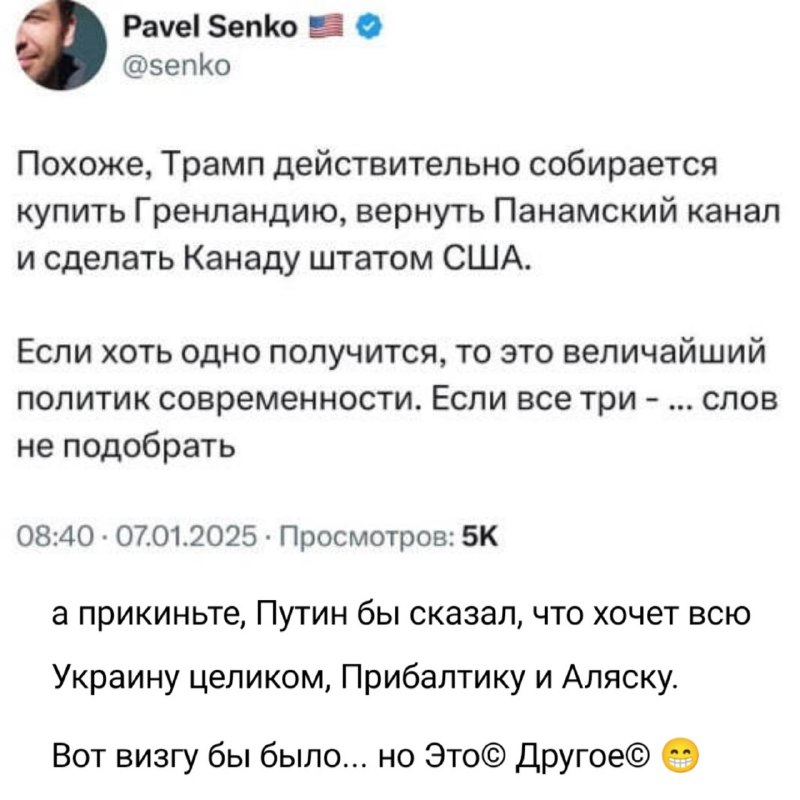The width and height of the screenshot is (800, 800).
Task: Click the copyright symbol after Другое
Action: pos(635,757)
